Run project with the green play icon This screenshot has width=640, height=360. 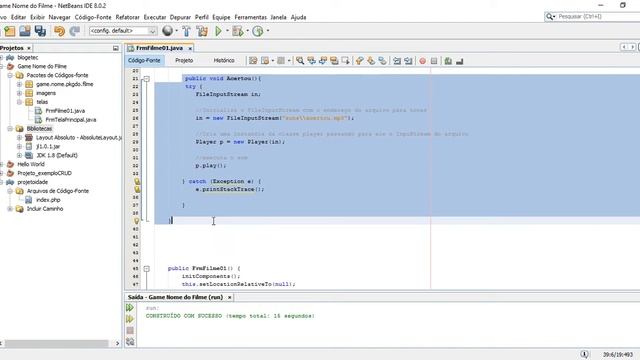click(x=218, y=31)
